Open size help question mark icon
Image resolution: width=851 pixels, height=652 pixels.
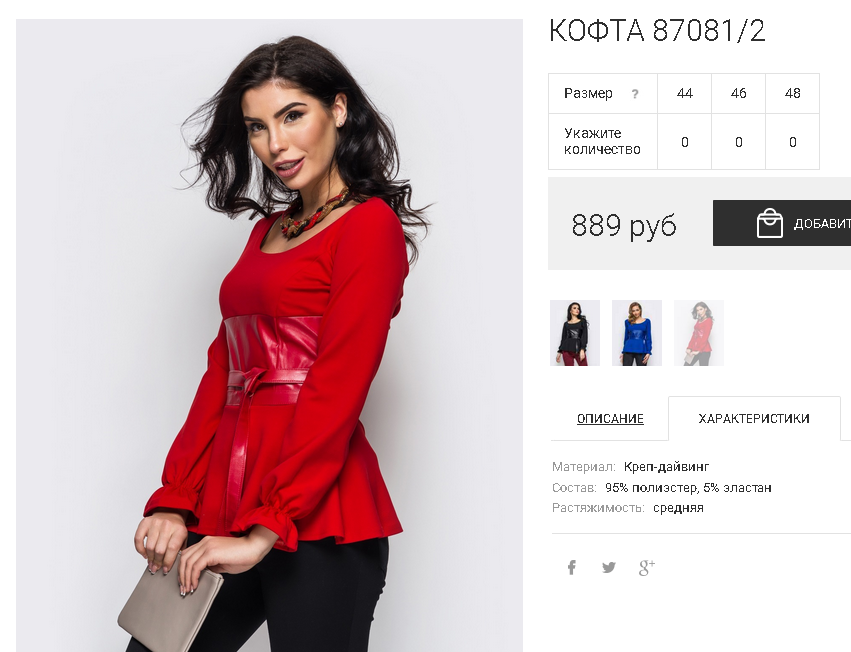[635, 94]
